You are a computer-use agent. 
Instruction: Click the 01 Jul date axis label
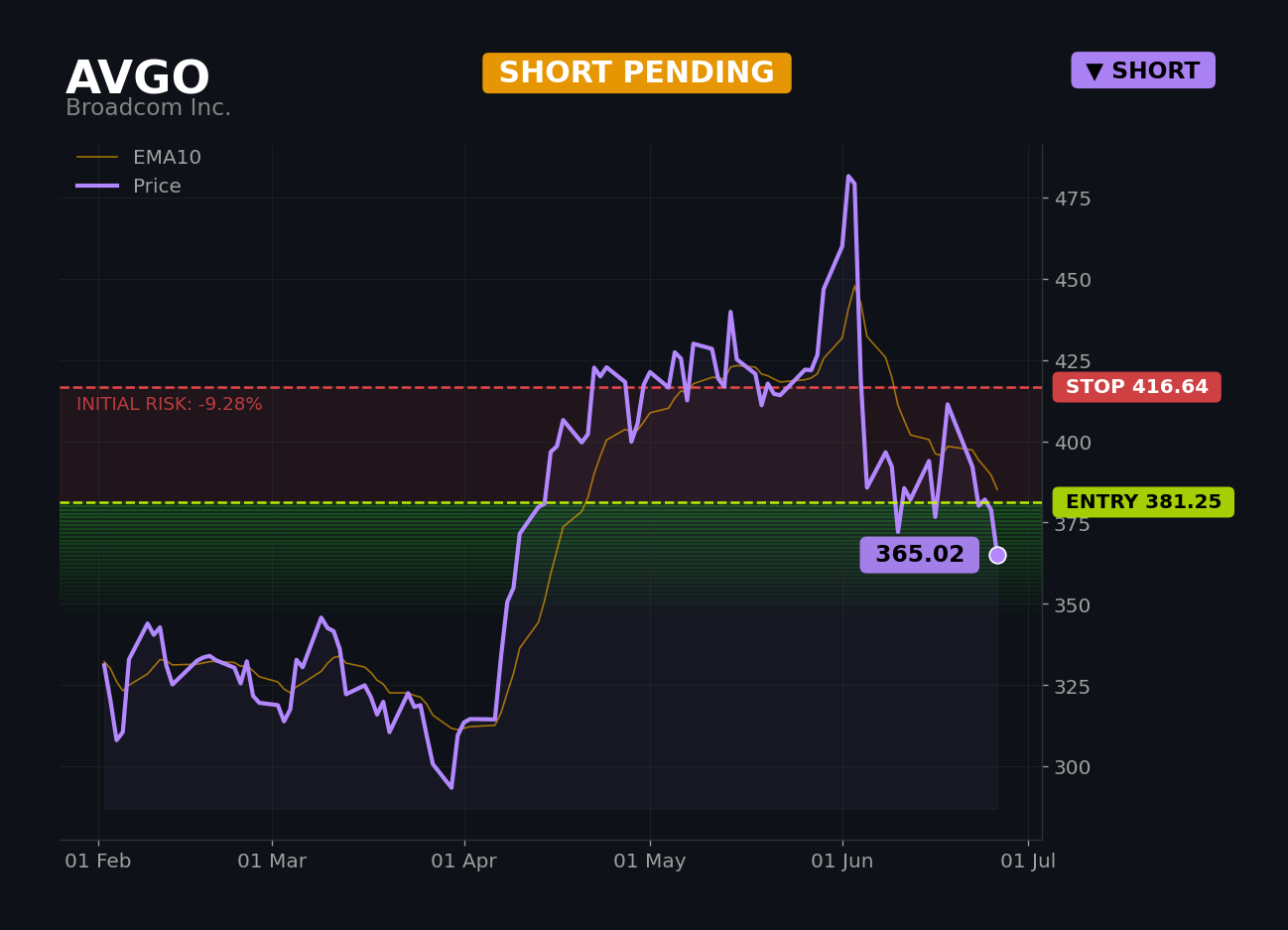click(1028, 862)
